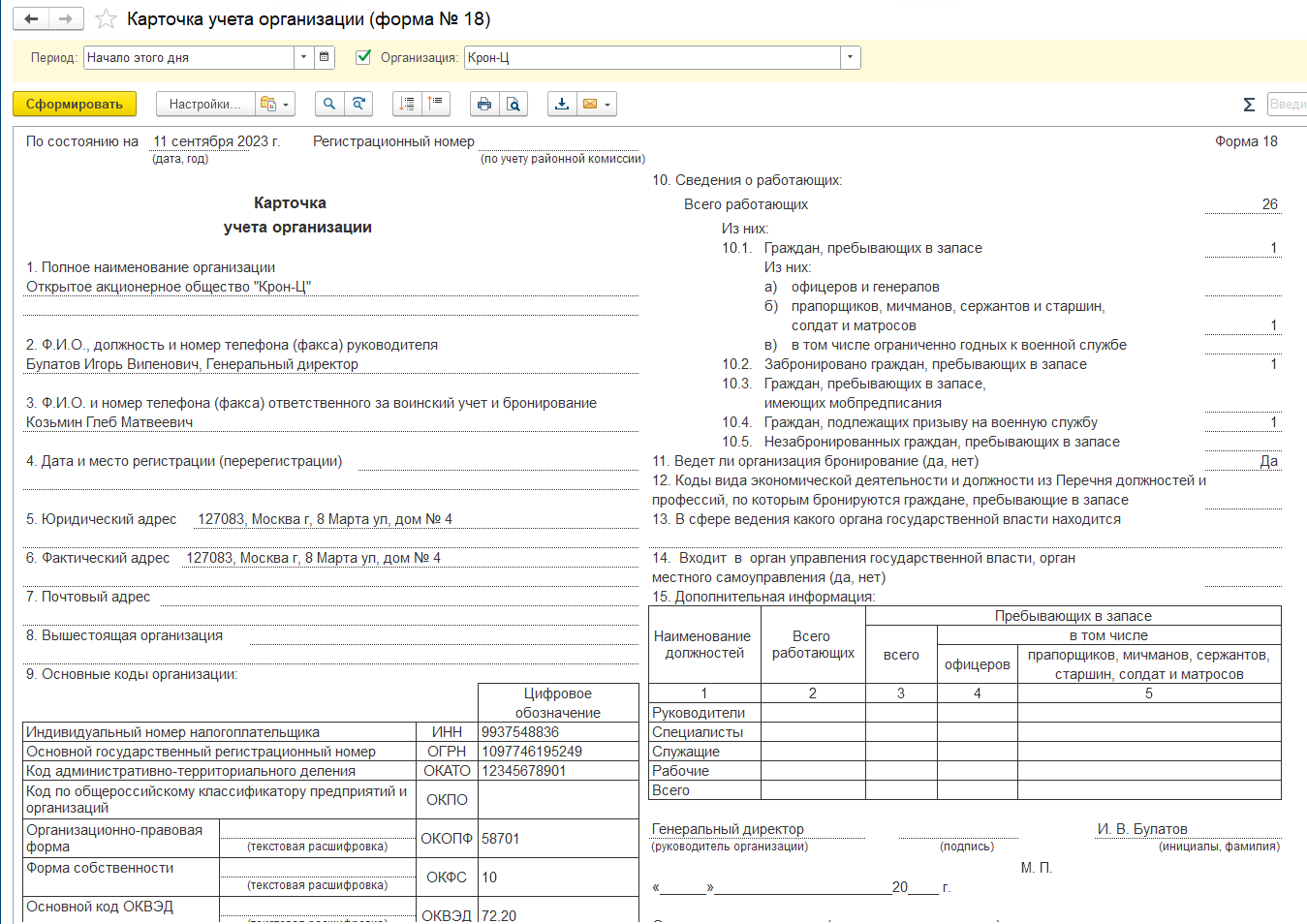Click the 'Пребывающих в запасе' table header
Image resolution: width=1307 pixels, height=924 pixels.
(x=1074, y=616)
